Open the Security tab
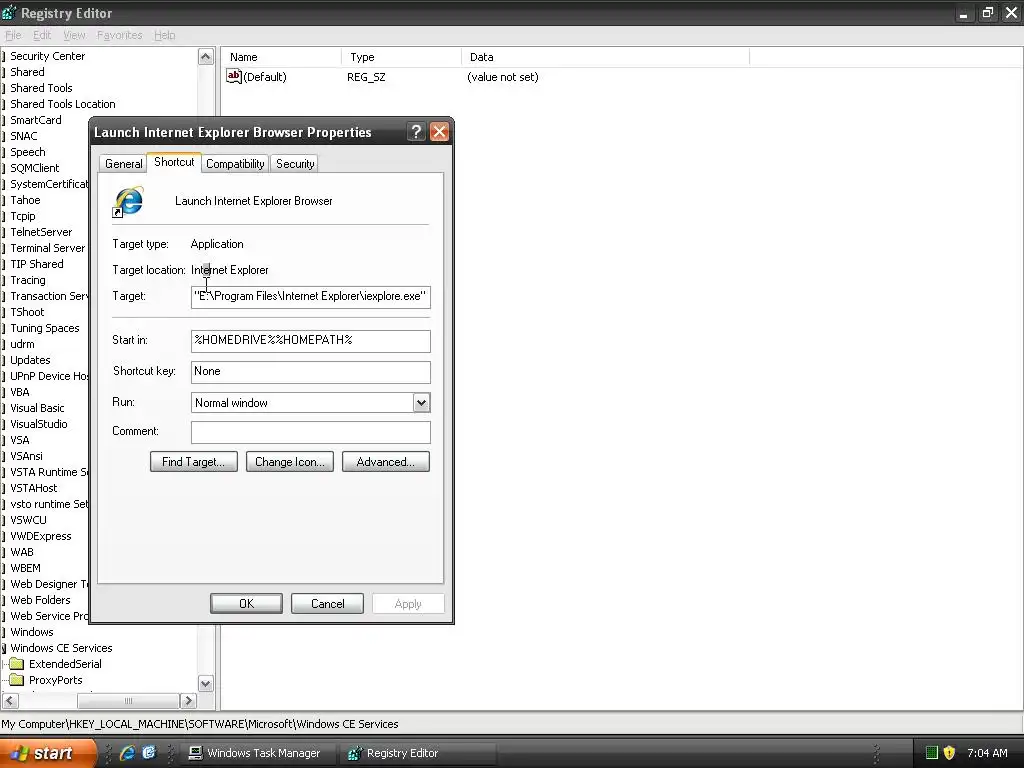 pos(295,164)
